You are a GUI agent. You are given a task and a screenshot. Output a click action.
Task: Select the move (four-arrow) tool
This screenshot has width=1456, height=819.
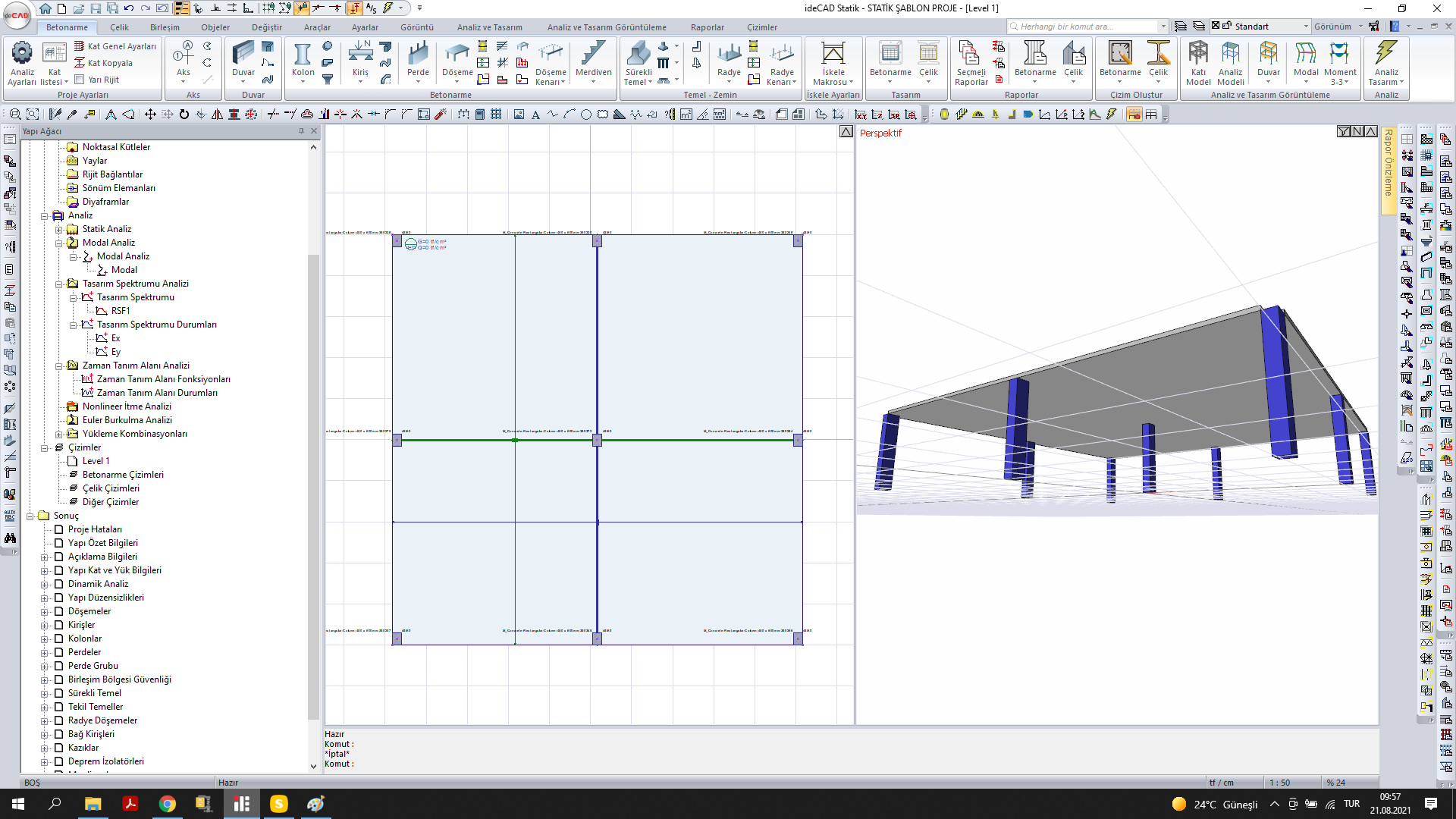[150, 115]
